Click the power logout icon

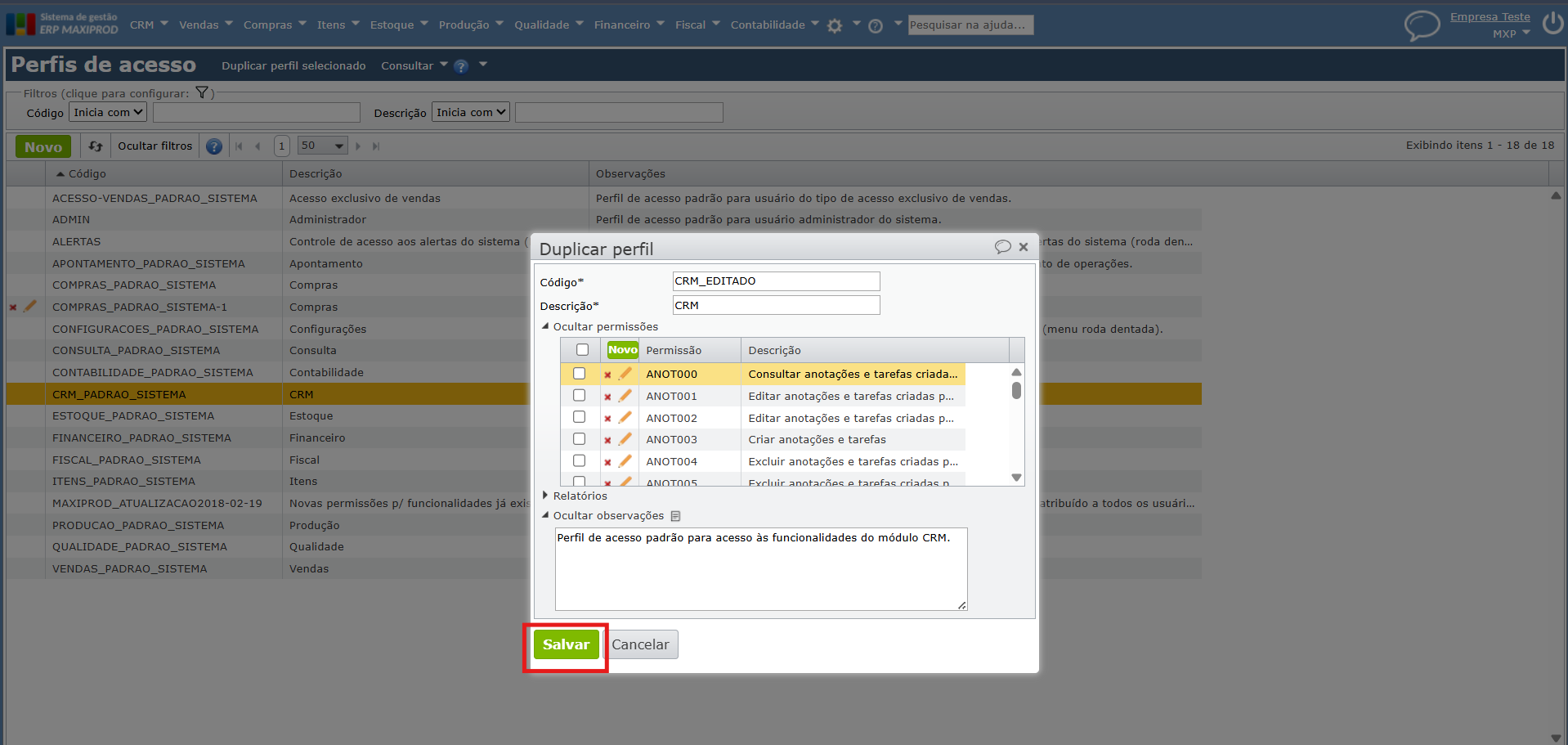click(x=1552, y=23)
